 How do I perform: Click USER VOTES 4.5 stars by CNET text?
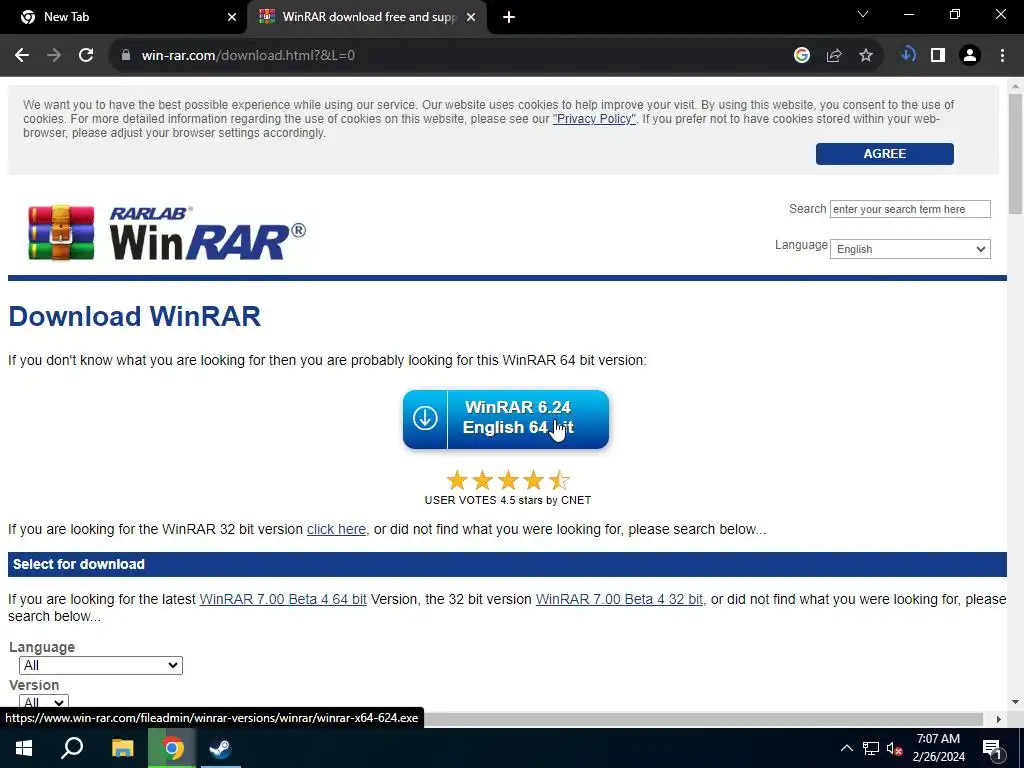point(507,500)
